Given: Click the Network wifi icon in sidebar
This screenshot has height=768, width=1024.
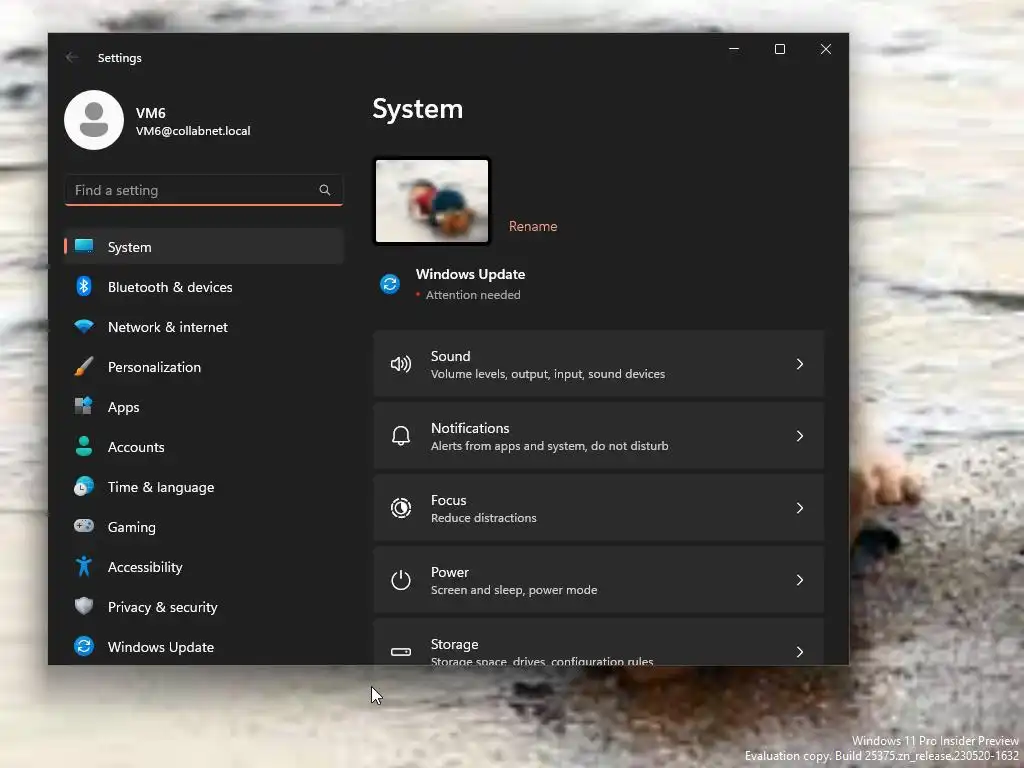Looking at the screenshot, I should point(84,326).
